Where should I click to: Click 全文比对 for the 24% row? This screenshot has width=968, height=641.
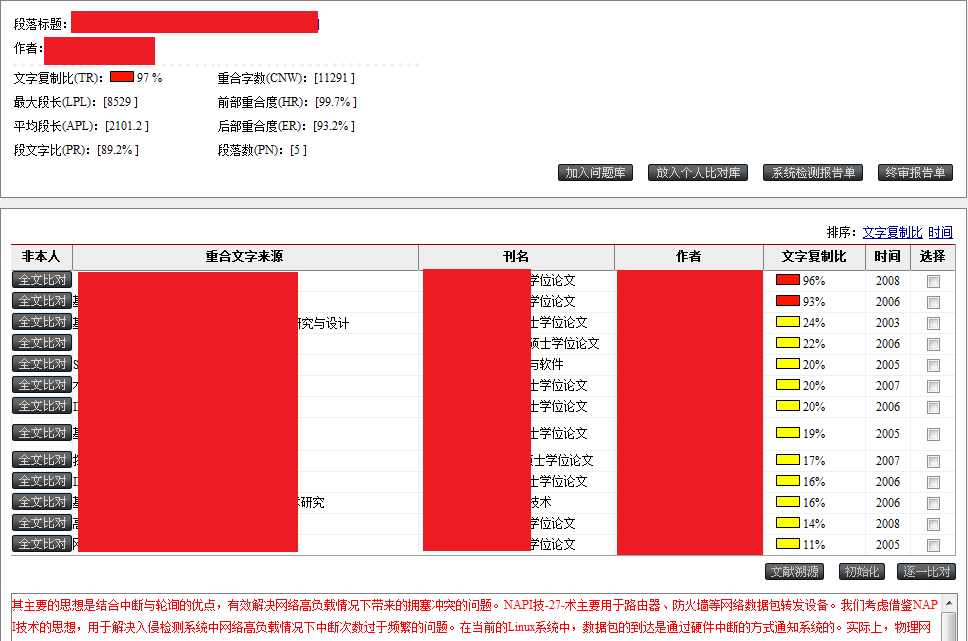tap(42, 322)
